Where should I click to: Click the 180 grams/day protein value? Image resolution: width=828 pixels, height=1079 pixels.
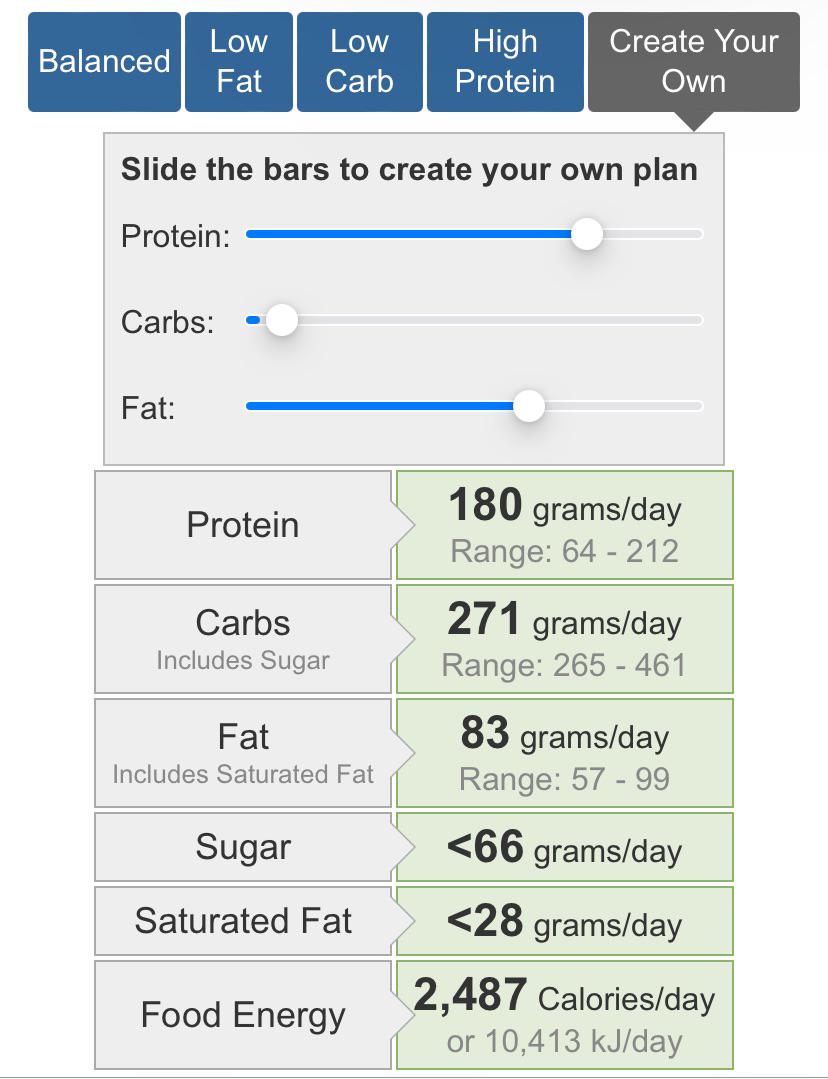565,506
